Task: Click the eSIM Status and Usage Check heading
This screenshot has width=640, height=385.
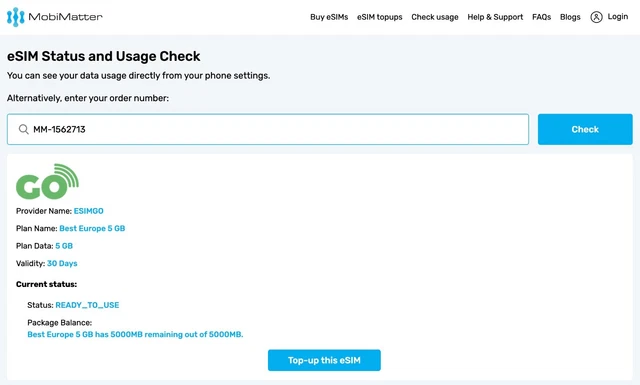Action: click(x=104, y=56)
